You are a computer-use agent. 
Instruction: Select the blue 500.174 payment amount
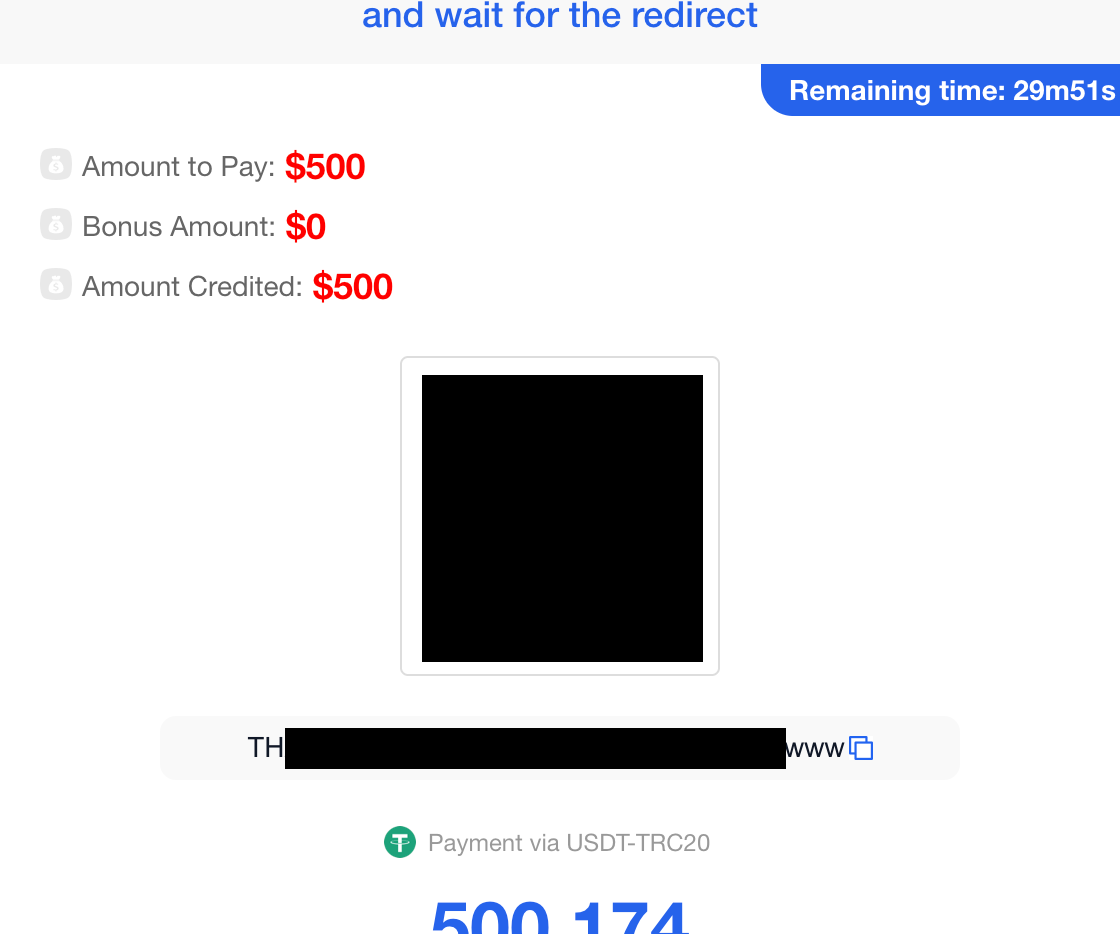click(x=560, y=912)
